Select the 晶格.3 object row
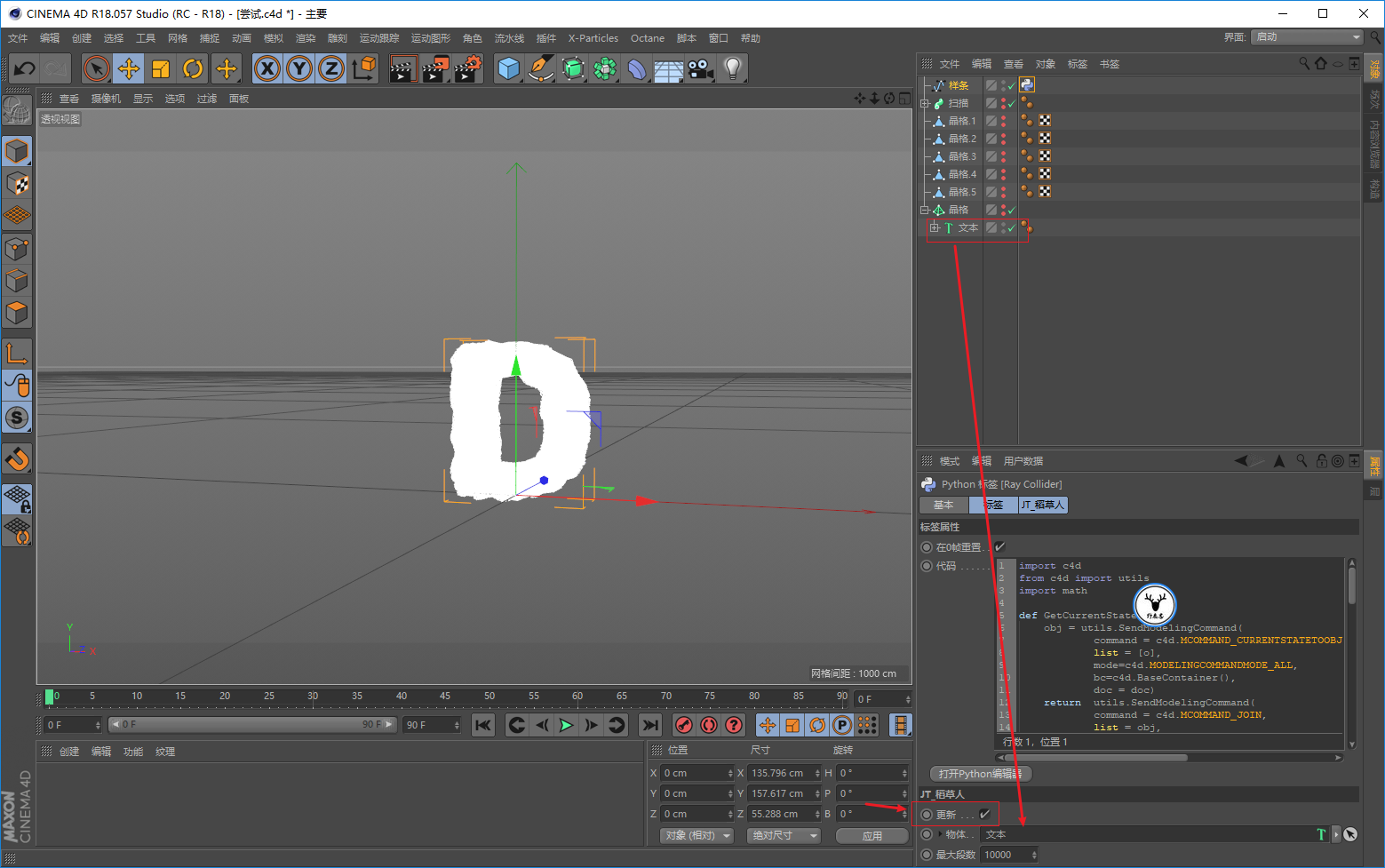The width and height of the screenshot is (1385, 868). 961,156
